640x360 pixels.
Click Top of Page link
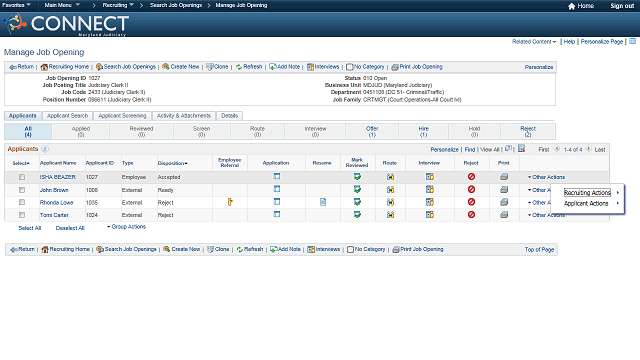(539, 249)
